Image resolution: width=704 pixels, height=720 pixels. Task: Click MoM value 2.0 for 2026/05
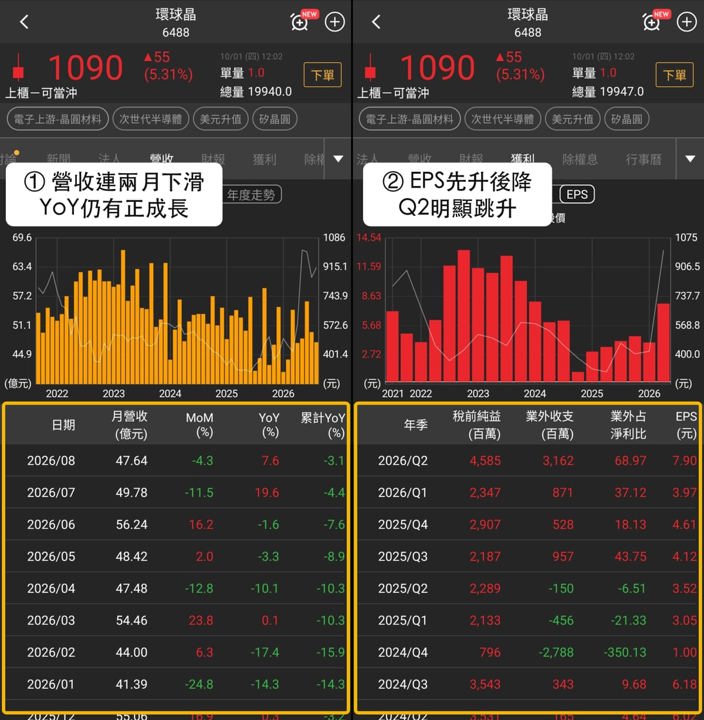pyautogui.click(x=204, y=557)
